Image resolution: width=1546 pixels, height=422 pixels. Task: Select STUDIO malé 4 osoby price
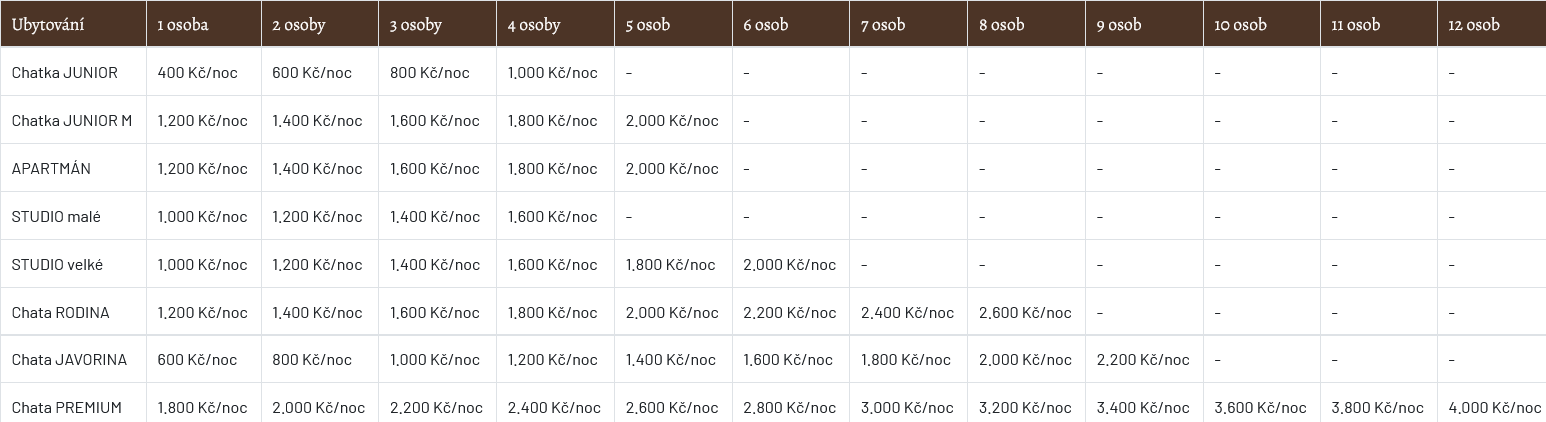point(553,216)
